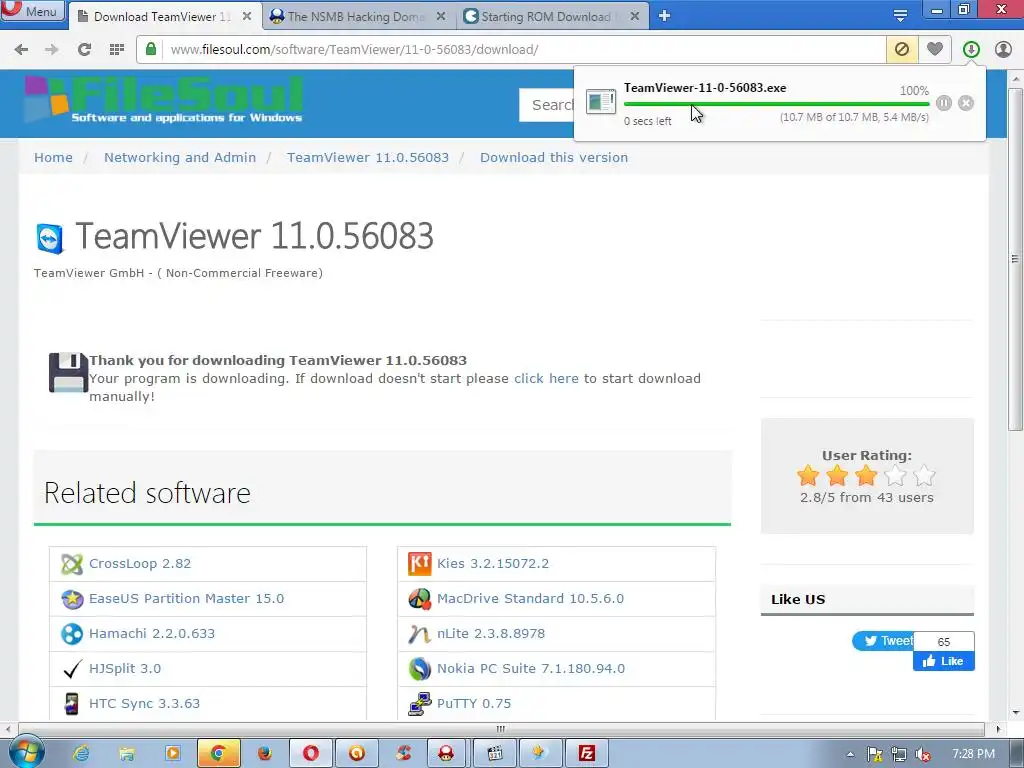Open MacDrive Standard 10.5.6.0 link
This screenshot has height=768, width=1024.
tap(530, 598)
